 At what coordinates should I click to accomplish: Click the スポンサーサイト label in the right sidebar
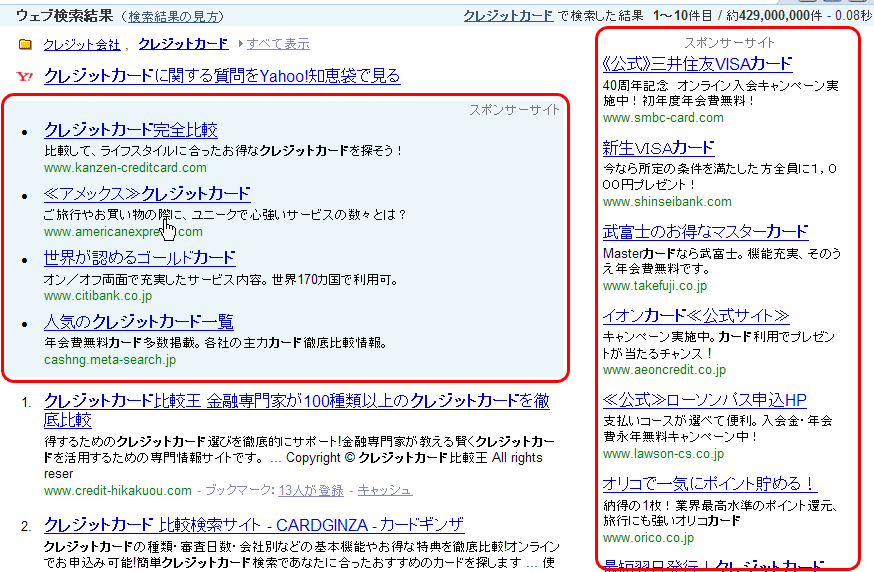[x=729, y=43]
